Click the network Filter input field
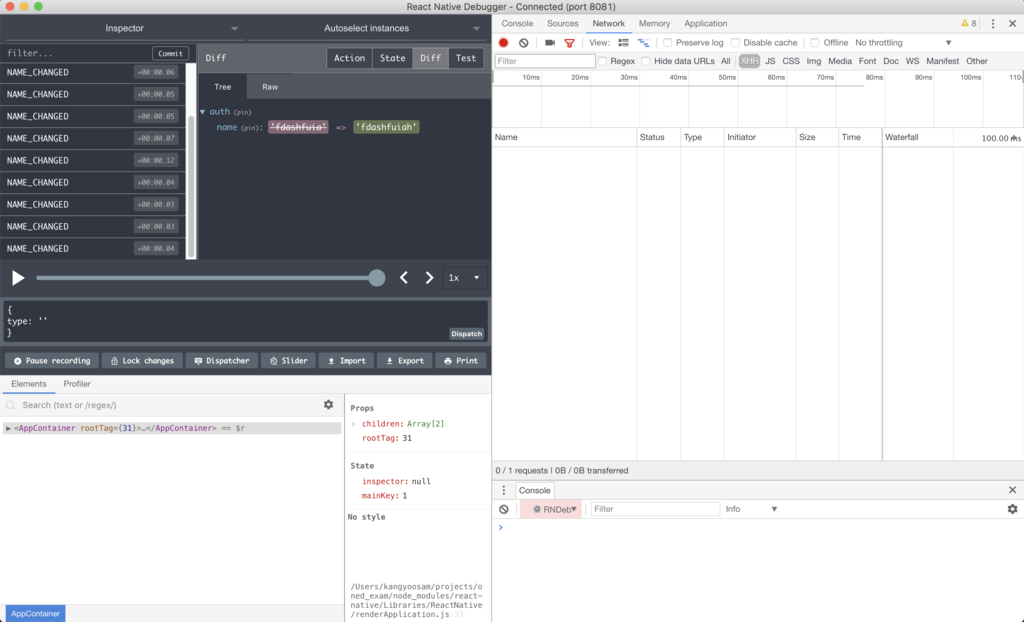Screen dimensions: 1024x622 [x=545, y=61]
